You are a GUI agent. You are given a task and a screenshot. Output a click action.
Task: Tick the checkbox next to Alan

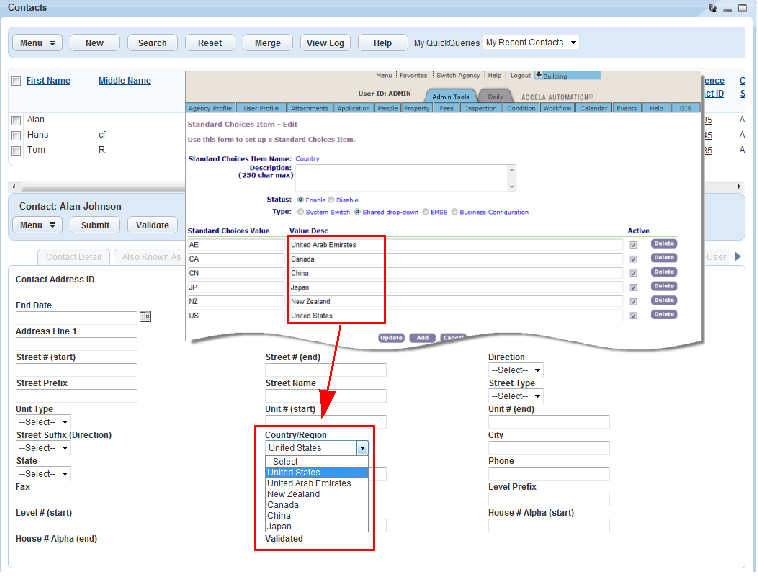pyautogui.click(x=16, y=120)
